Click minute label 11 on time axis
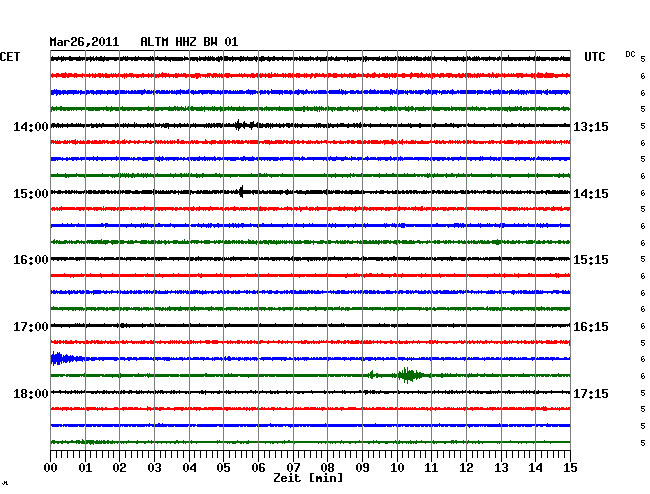650x494 pixels. tap(431, 468)
